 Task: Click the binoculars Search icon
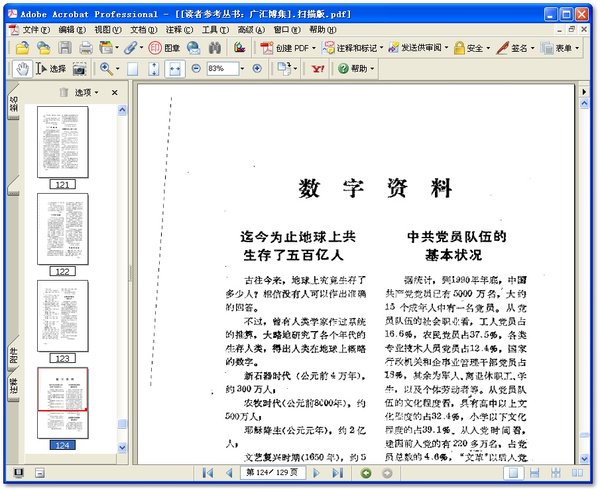(x=215, y=48)
